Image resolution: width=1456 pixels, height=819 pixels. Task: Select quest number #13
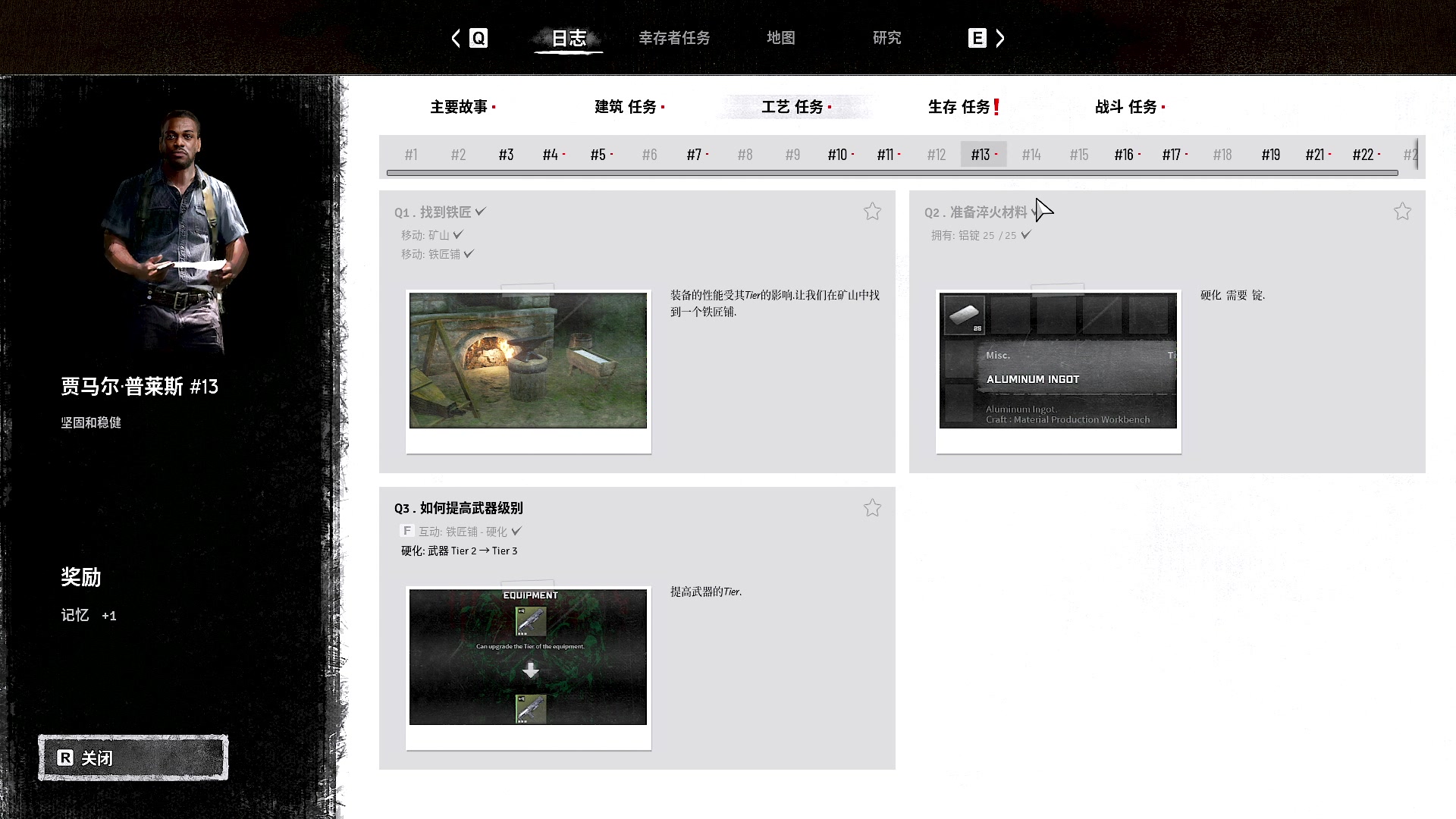[x=984, y=155]
